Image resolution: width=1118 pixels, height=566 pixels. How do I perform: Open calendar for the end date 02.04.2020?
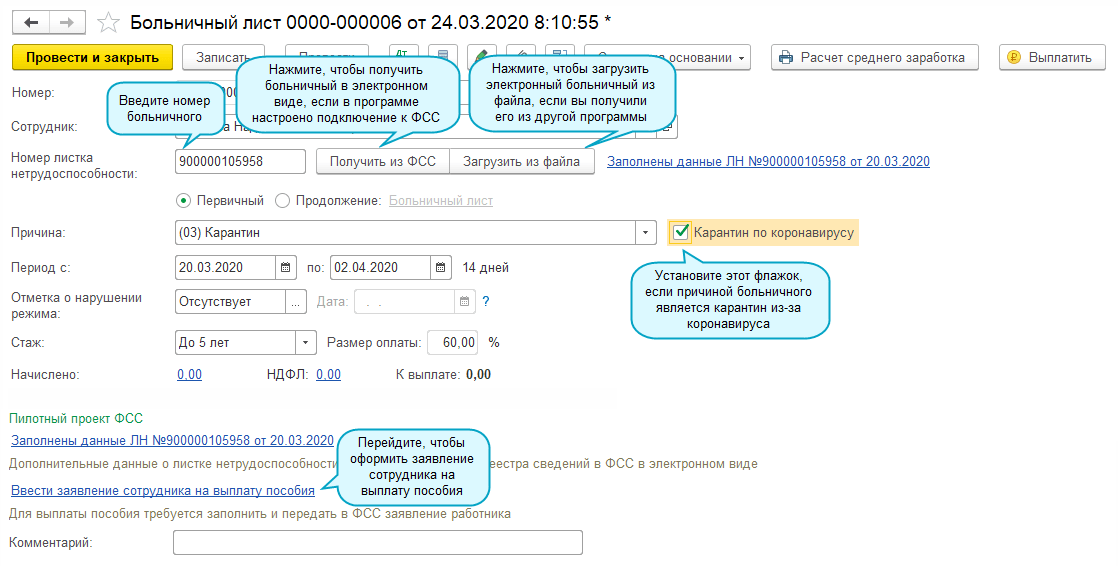(441, 268)
